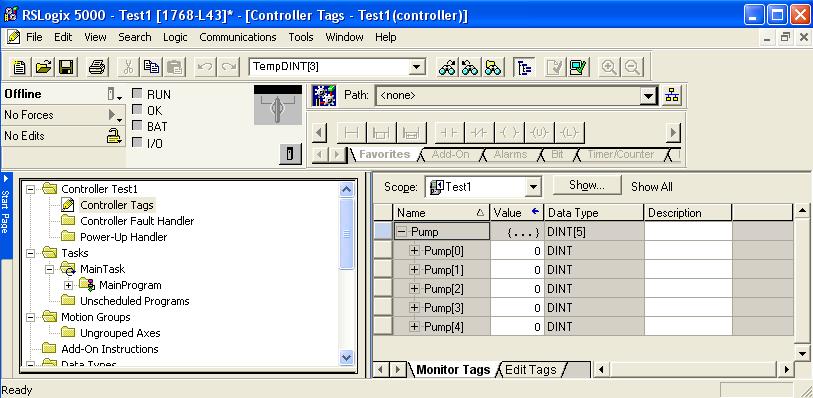Click the second binoculars find icon

coord(470,67)
